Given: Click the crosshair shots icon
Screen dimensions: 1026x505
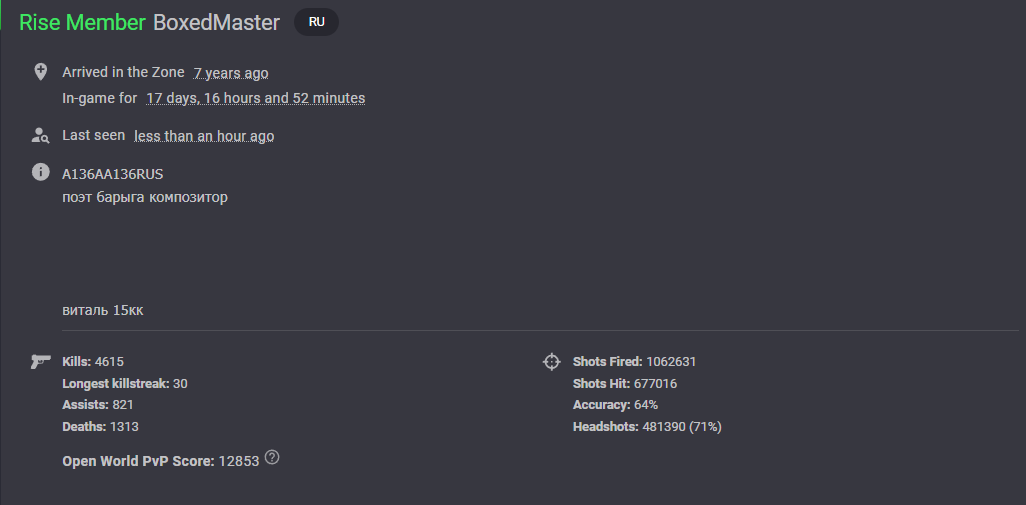Looking at the screenshot, I should coord(552,361).
